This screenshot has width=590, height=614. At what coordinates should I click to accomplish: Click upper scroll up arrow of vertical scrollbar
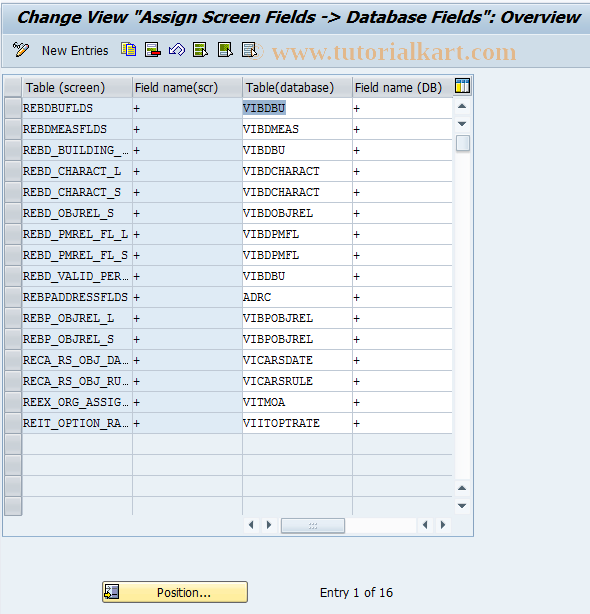tap(462, 106)
